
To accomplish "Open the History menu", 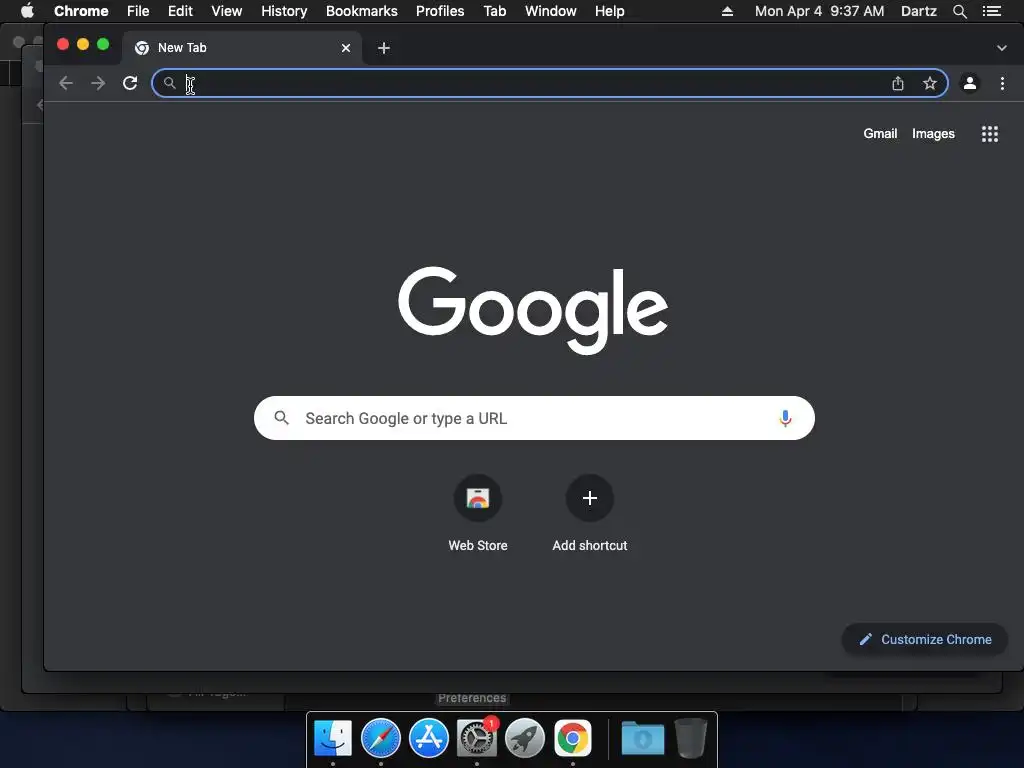I will pos(284,11).
